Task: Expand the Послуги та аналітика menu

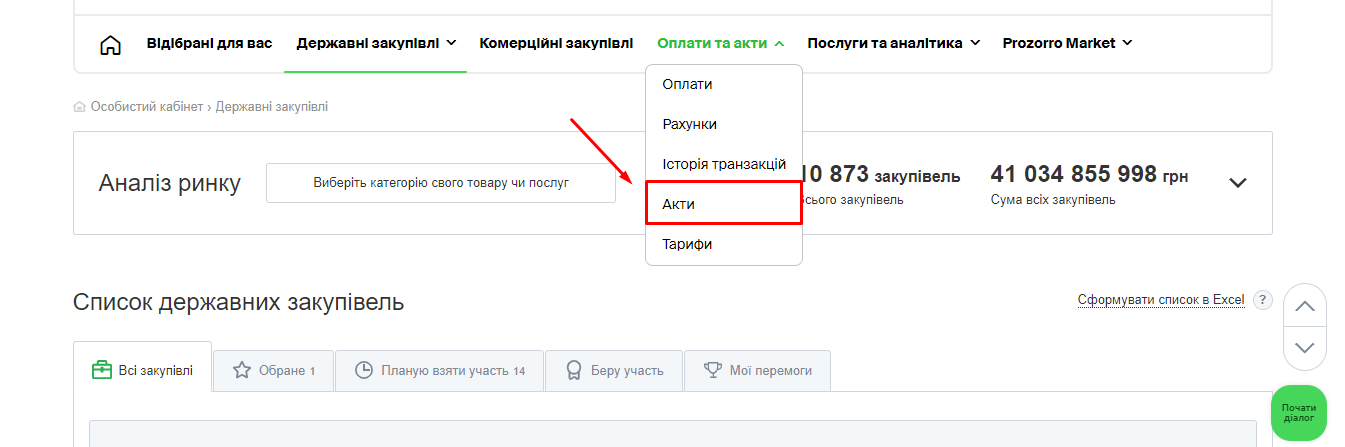Action: point(893,43)
